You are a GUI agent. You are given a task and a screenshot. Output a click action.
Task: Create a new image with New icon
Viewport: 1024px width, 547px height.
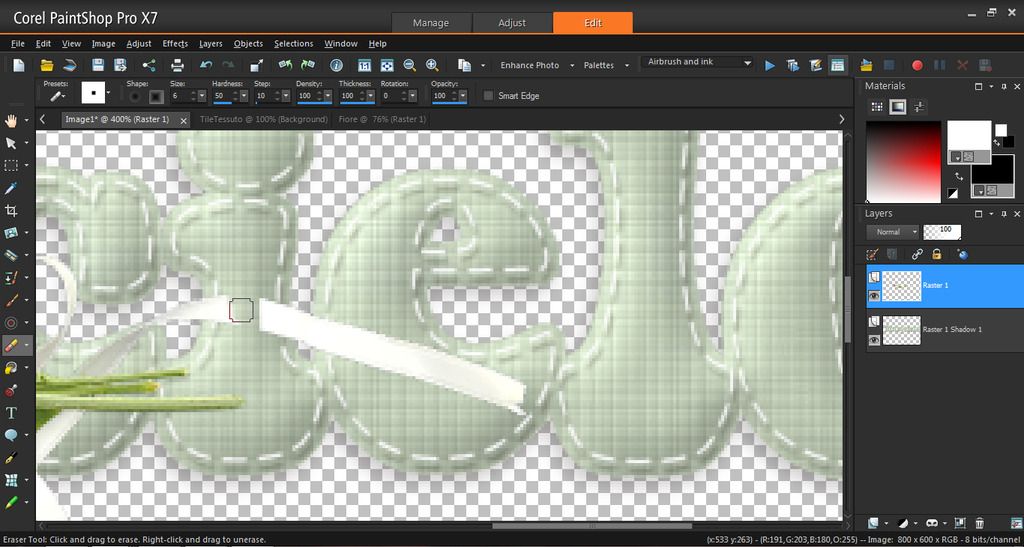pos(19,65)
